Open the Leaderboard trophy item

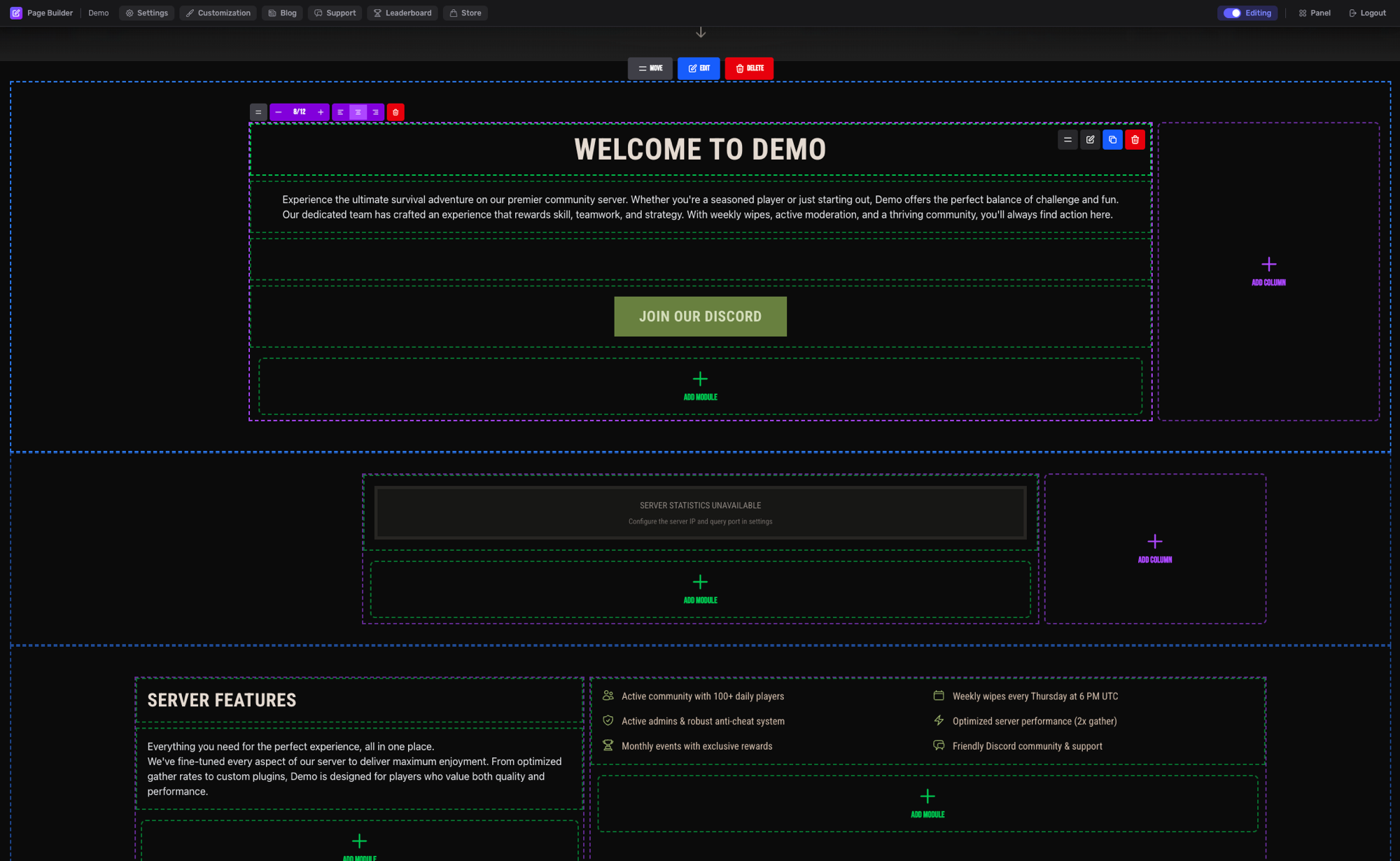(x=402, y=13)
